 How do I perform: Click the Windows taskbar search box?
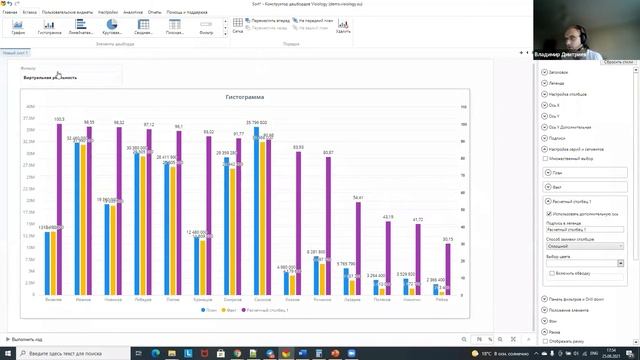pyautogui.click(x=73, y=353)
